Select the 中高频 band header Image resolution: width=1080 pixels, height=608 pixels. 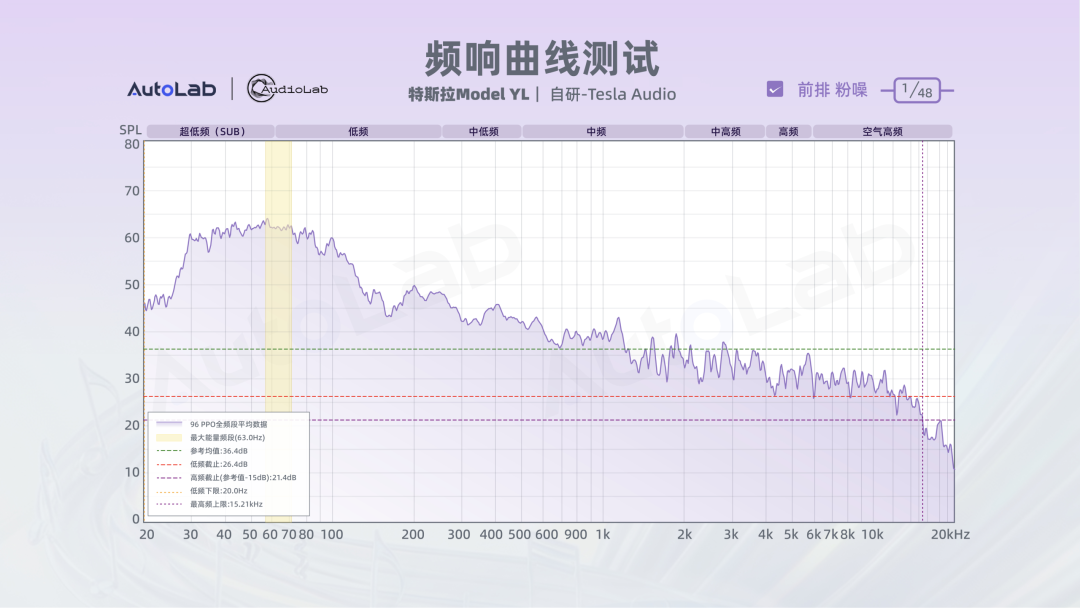[725, 131]
